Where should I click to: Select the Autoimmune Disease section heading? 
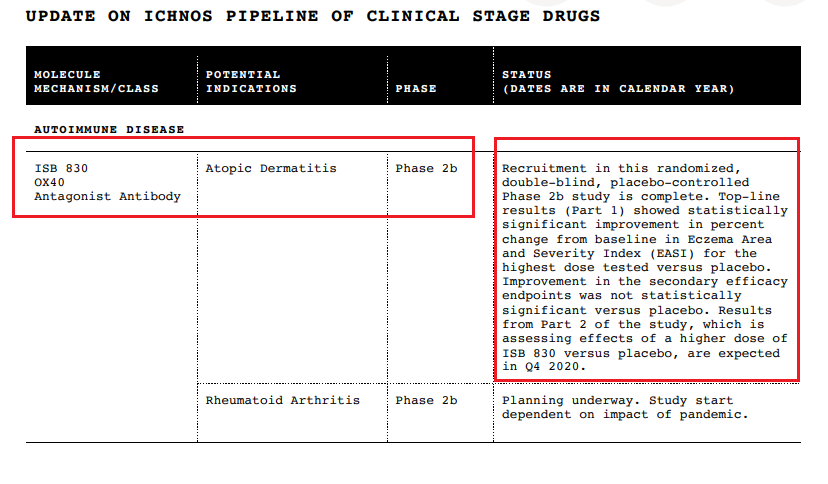click(x=109, y=129)
